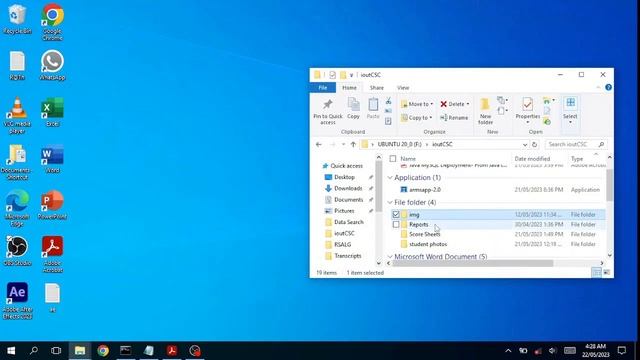Expand the address bar history dropdown
The width and height of the screenshot is (640, 360).
[x=524, y=144]
